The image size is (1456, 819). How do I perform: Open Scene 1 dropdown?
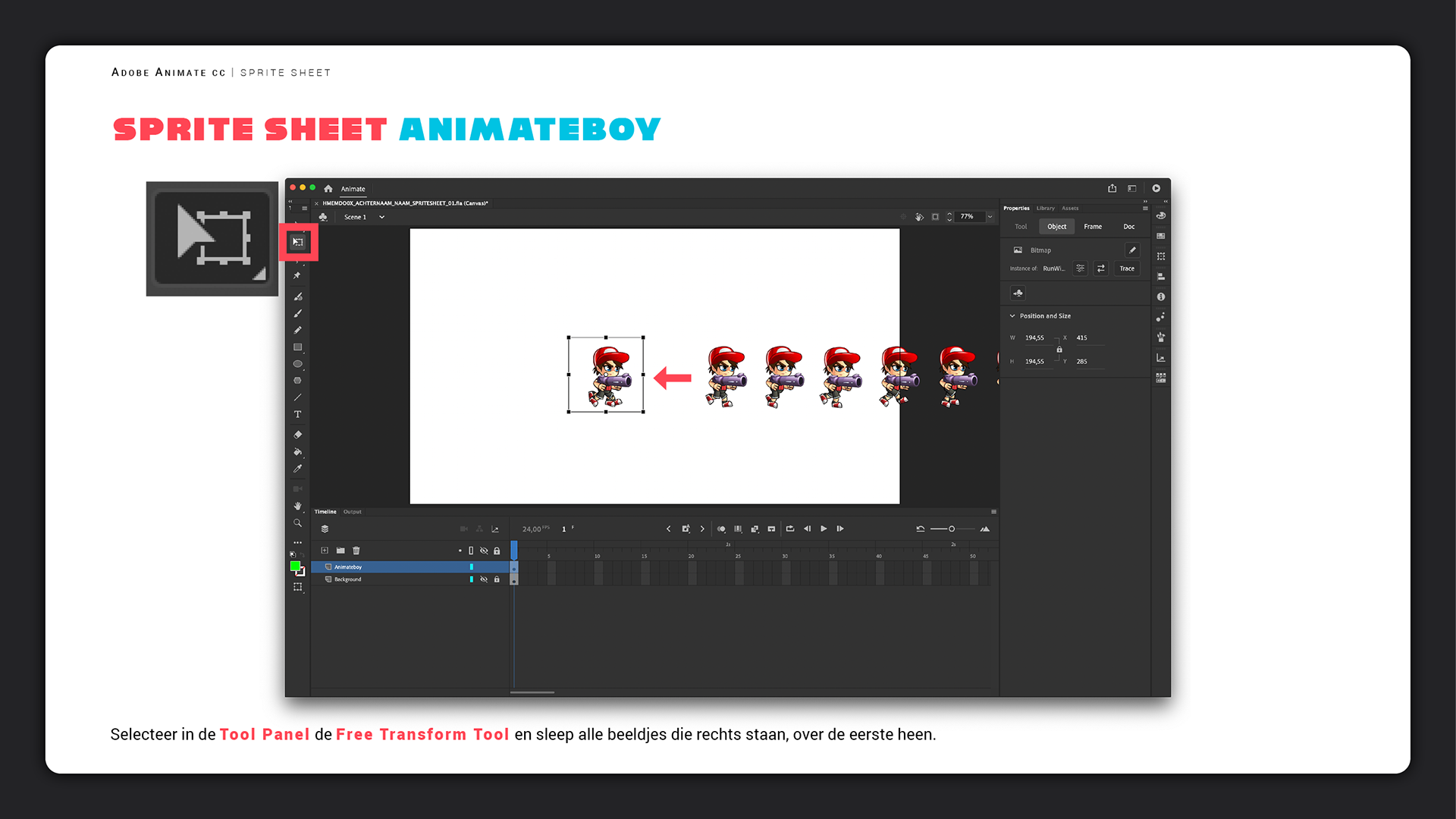[x=381, y=217]
